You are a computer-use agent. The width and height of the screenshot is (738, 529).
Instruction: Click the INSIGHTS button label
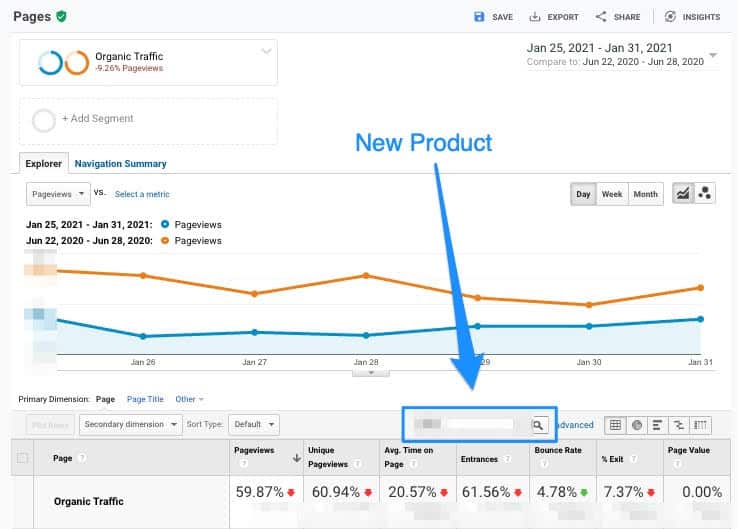701,17
